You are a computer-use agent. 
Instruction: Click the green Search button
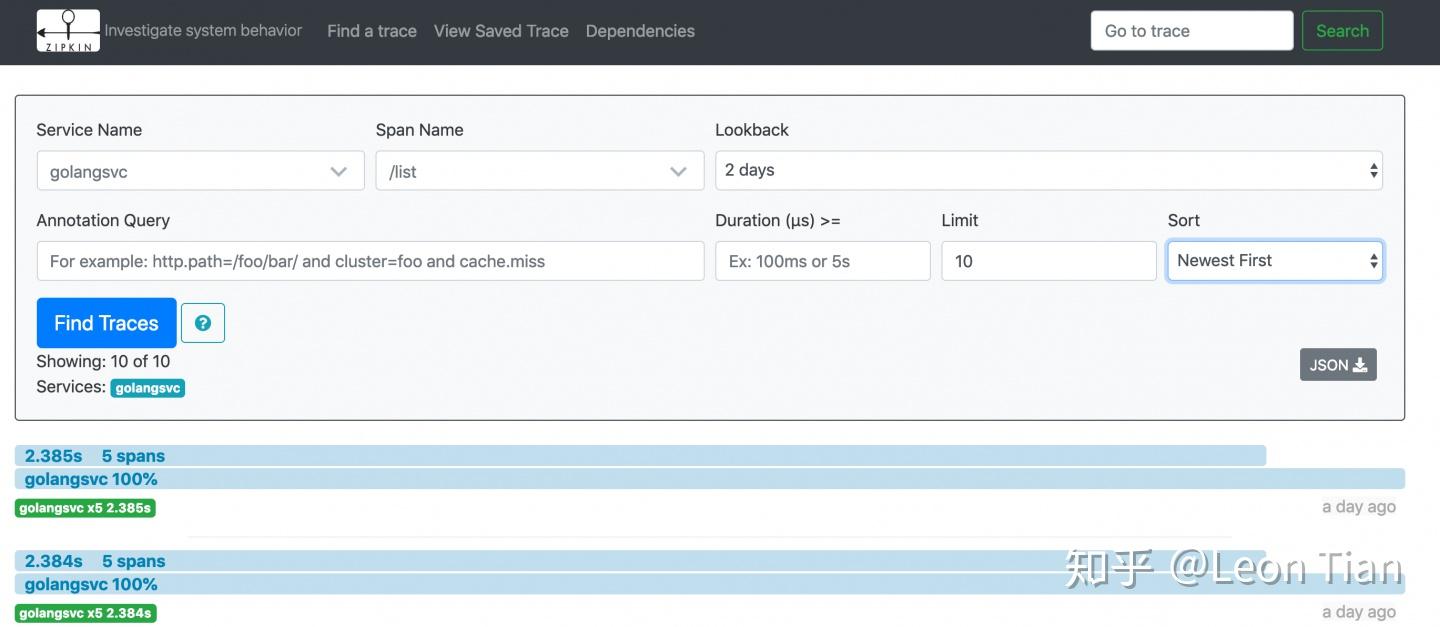click(x=1342, y=31)
